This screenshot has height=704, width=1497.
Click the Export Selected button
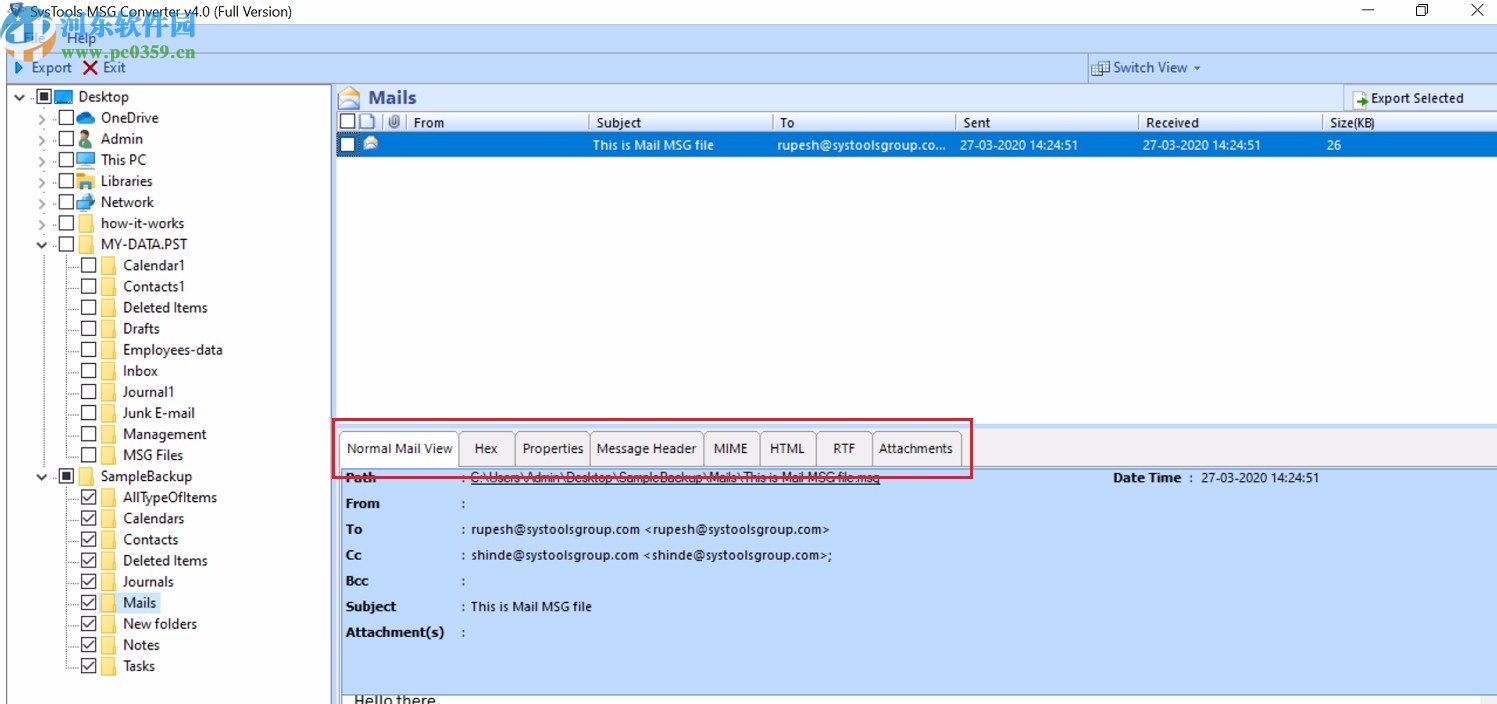1419,98
